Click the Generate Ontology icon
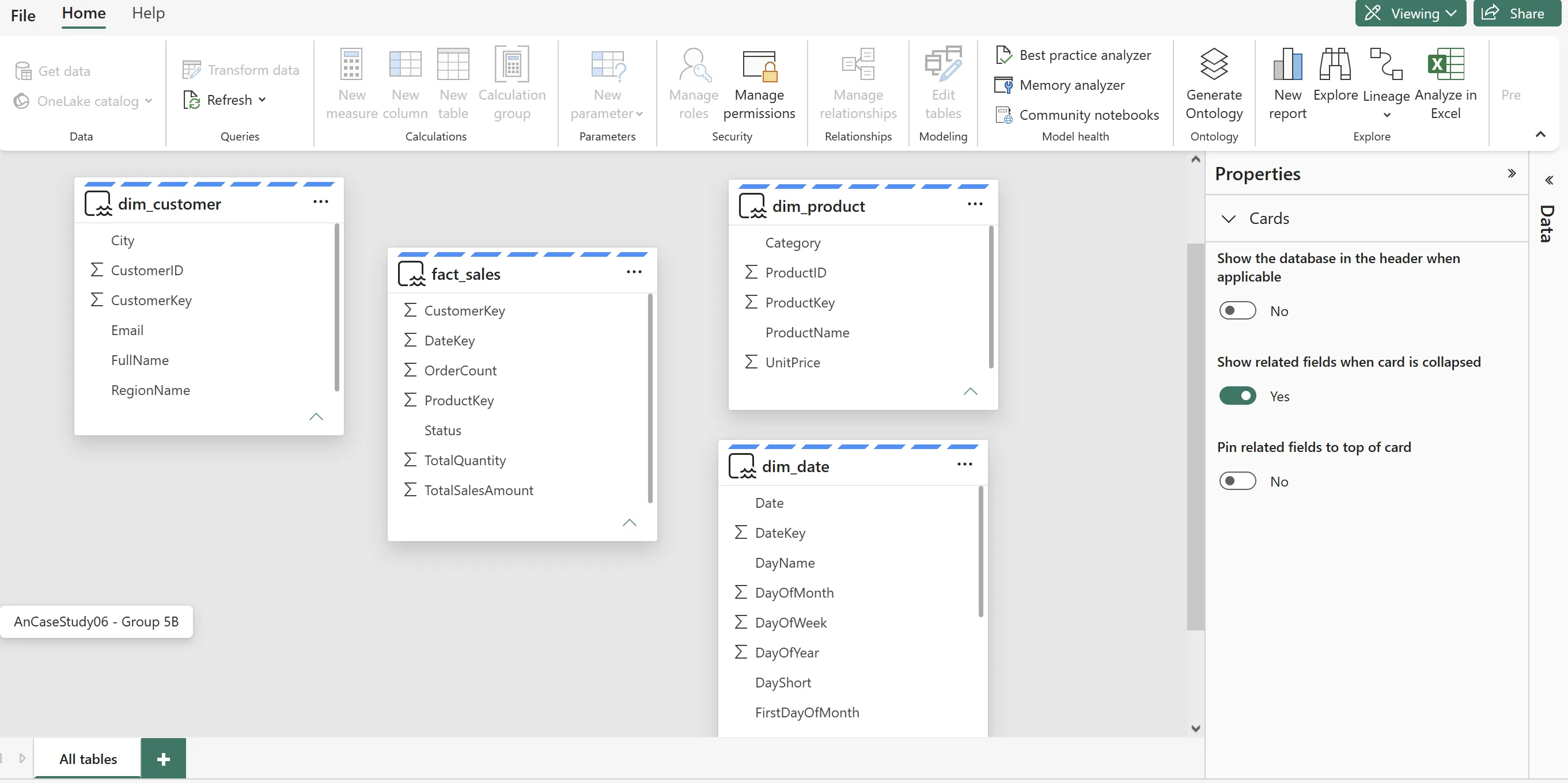The width and height of the screenshot is (1568, 783). point(1214,64)
